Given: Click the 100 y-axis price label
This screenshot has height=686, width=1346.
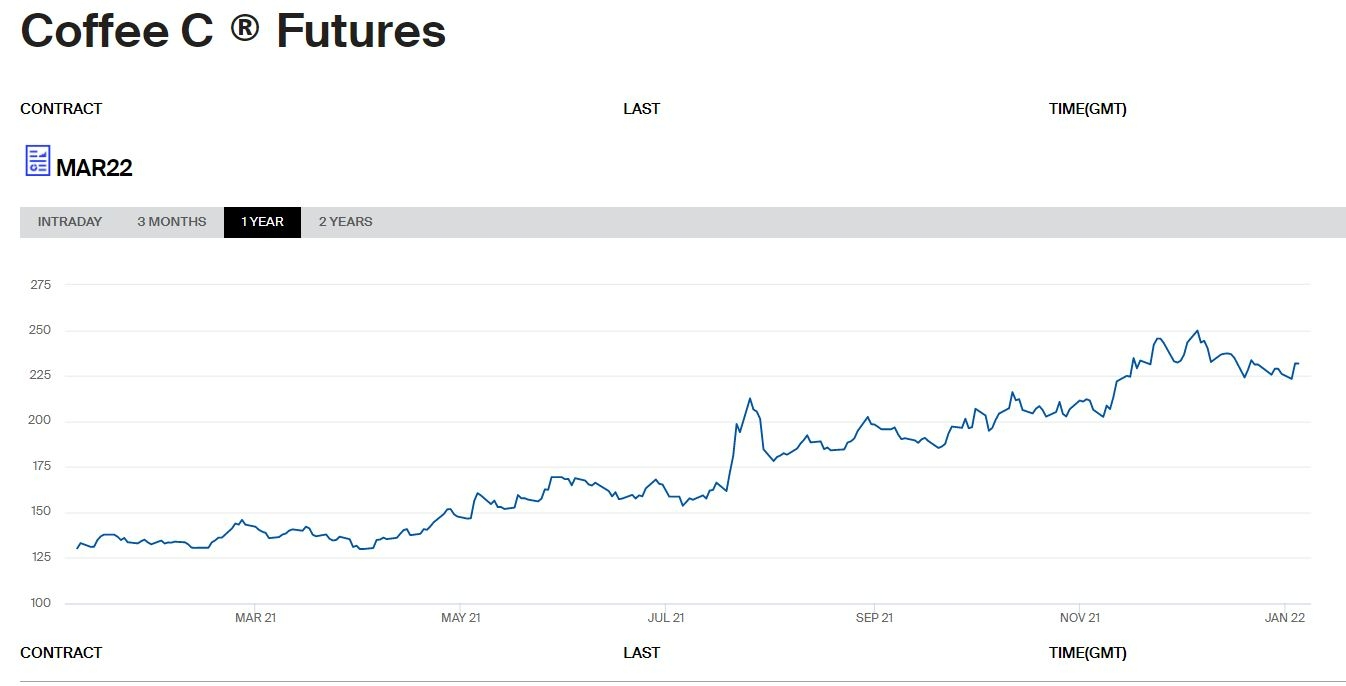Looking at the screenshot, I should pos(41,603).
